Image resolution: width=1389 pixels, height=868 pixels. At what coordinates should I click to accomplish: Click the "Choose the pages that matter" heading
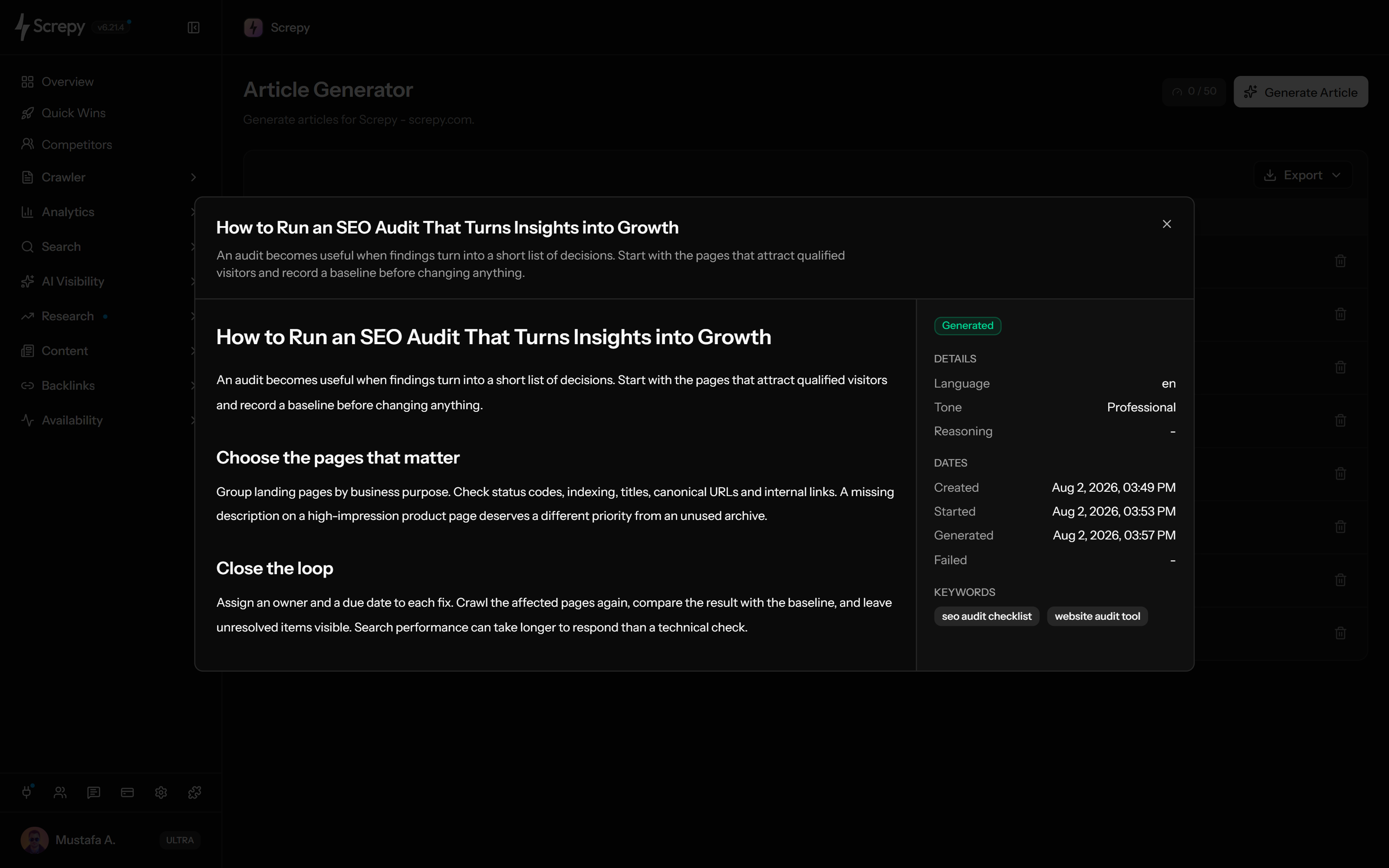[338, 457]
